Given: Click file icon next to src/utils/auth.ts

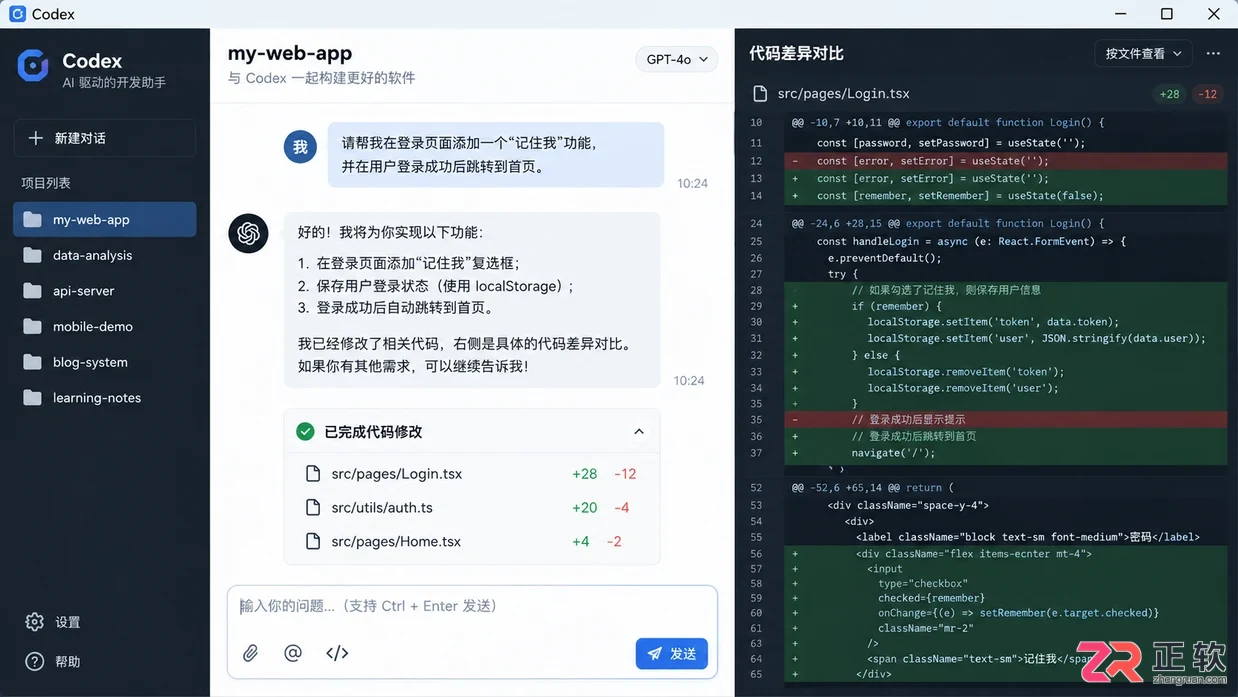Looking at the screenshot, I should pyautogui.click(x=313, y=507).
